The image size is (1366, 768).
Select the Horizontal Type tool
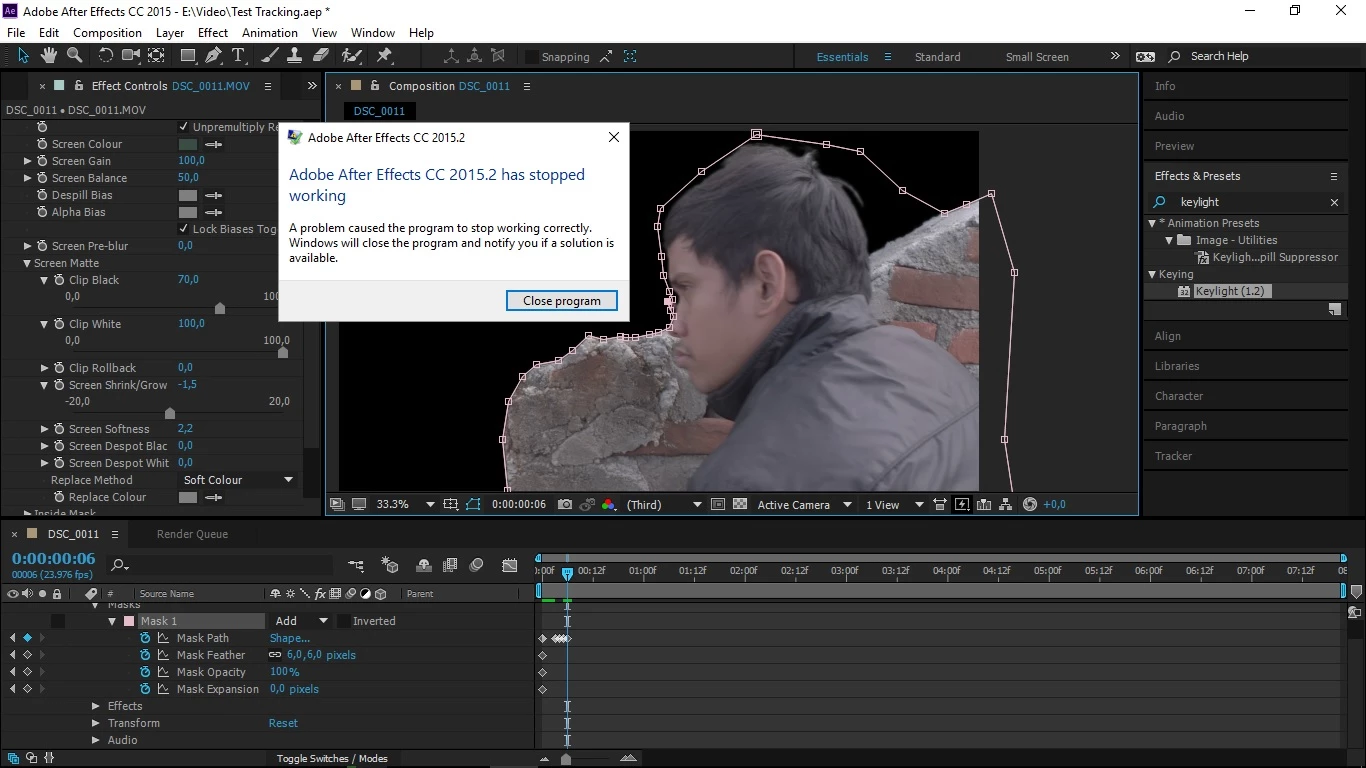tap(238, 56)
